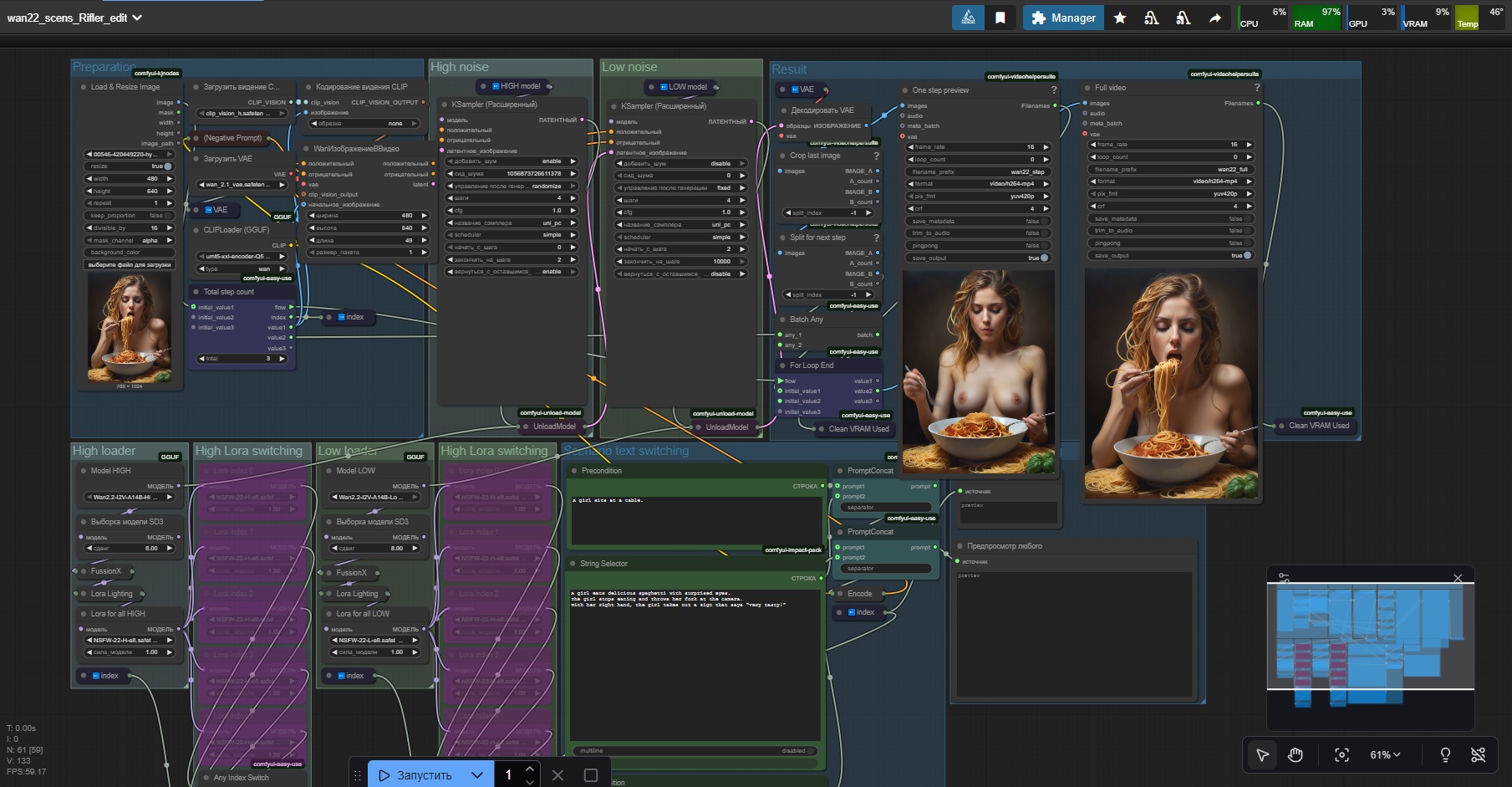Click the Precondition text input field
1512x787 pixels.
click(x=696, y=519)
